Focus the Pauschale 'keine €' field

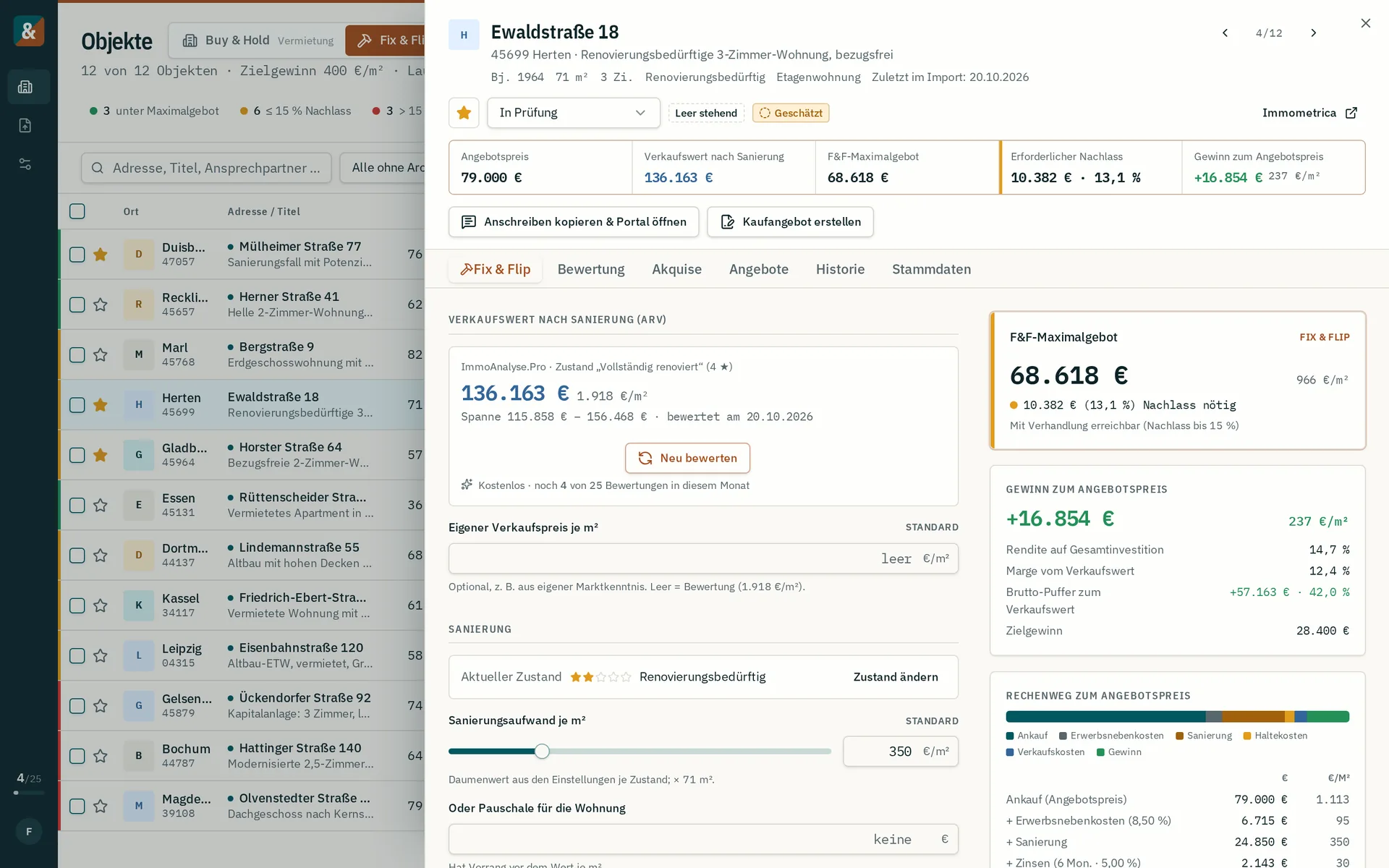[703, 839]
